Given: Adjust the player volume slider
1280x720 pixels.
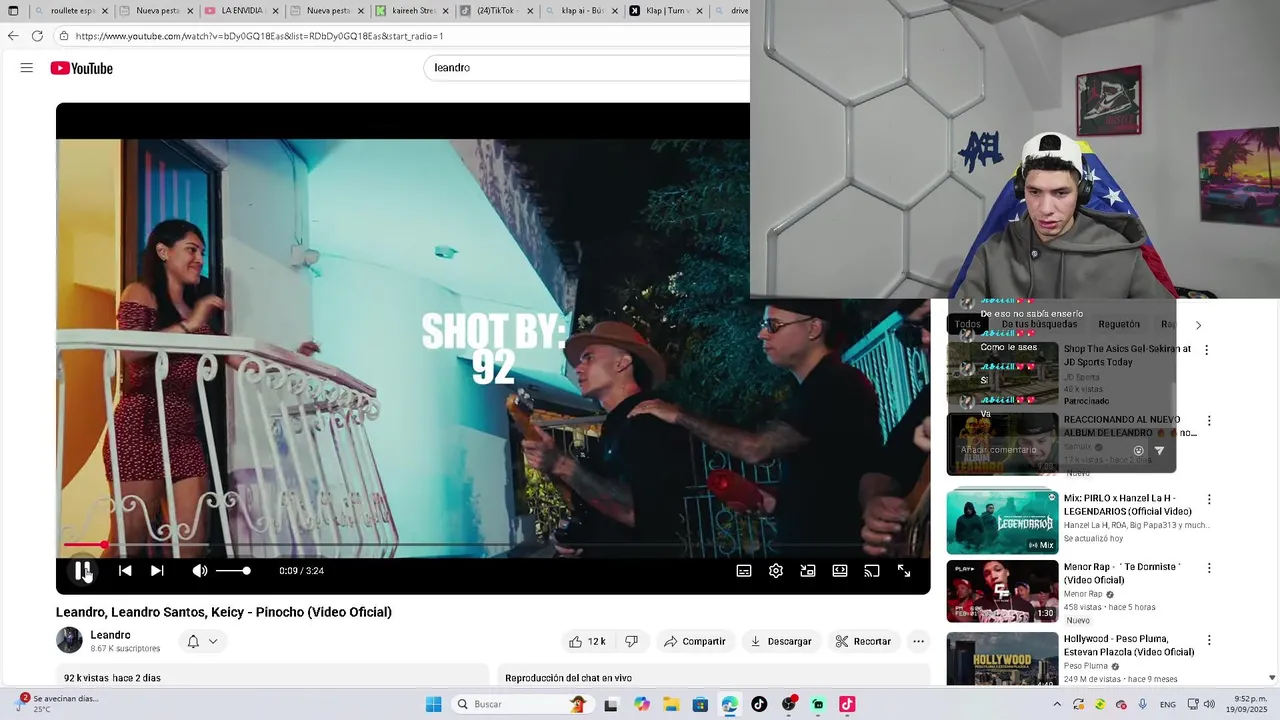Looking at the screenshot, I should (x=233, y=571).
